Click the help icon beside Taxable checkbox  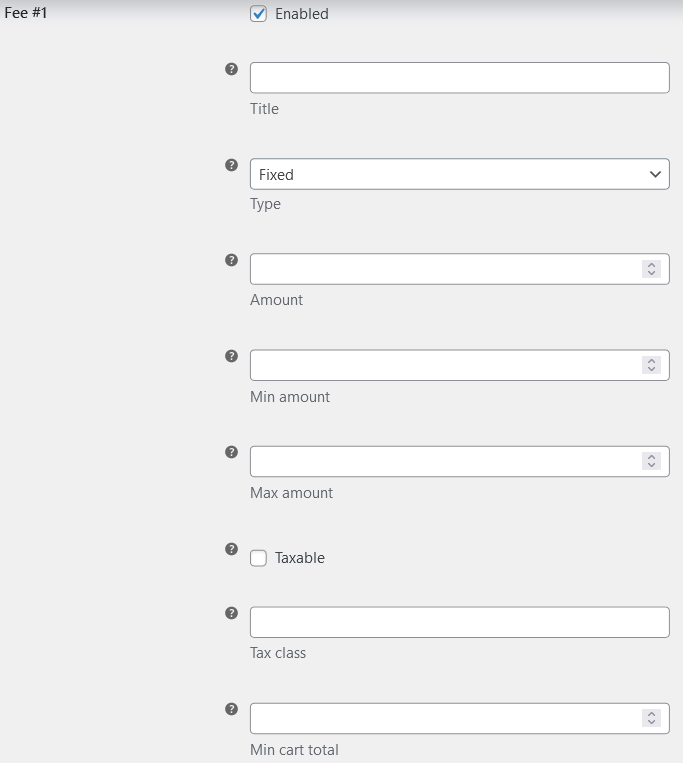[232, 549]
